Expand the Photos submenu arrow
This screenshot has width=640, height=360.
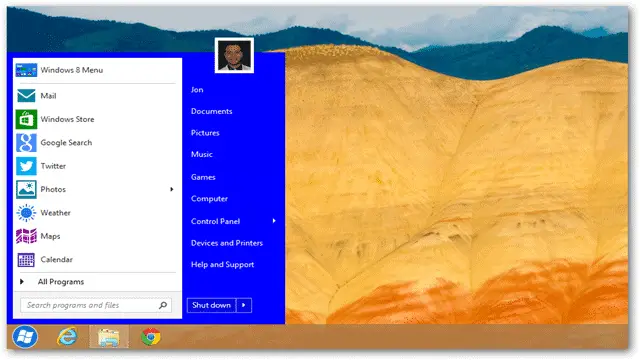click(x=172, y=189)
